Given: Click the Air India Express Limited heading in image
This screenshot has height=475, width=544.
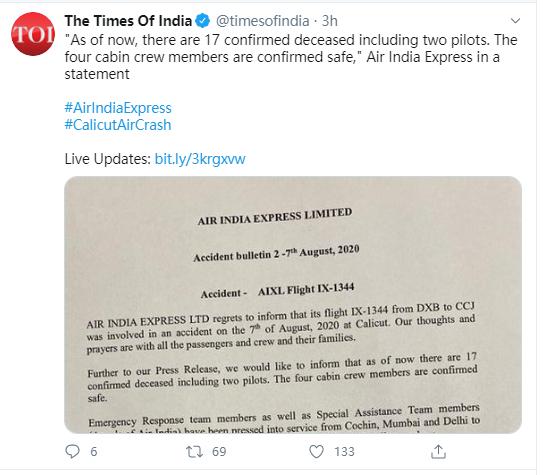Looking at the screenshot, I should 275,217.
